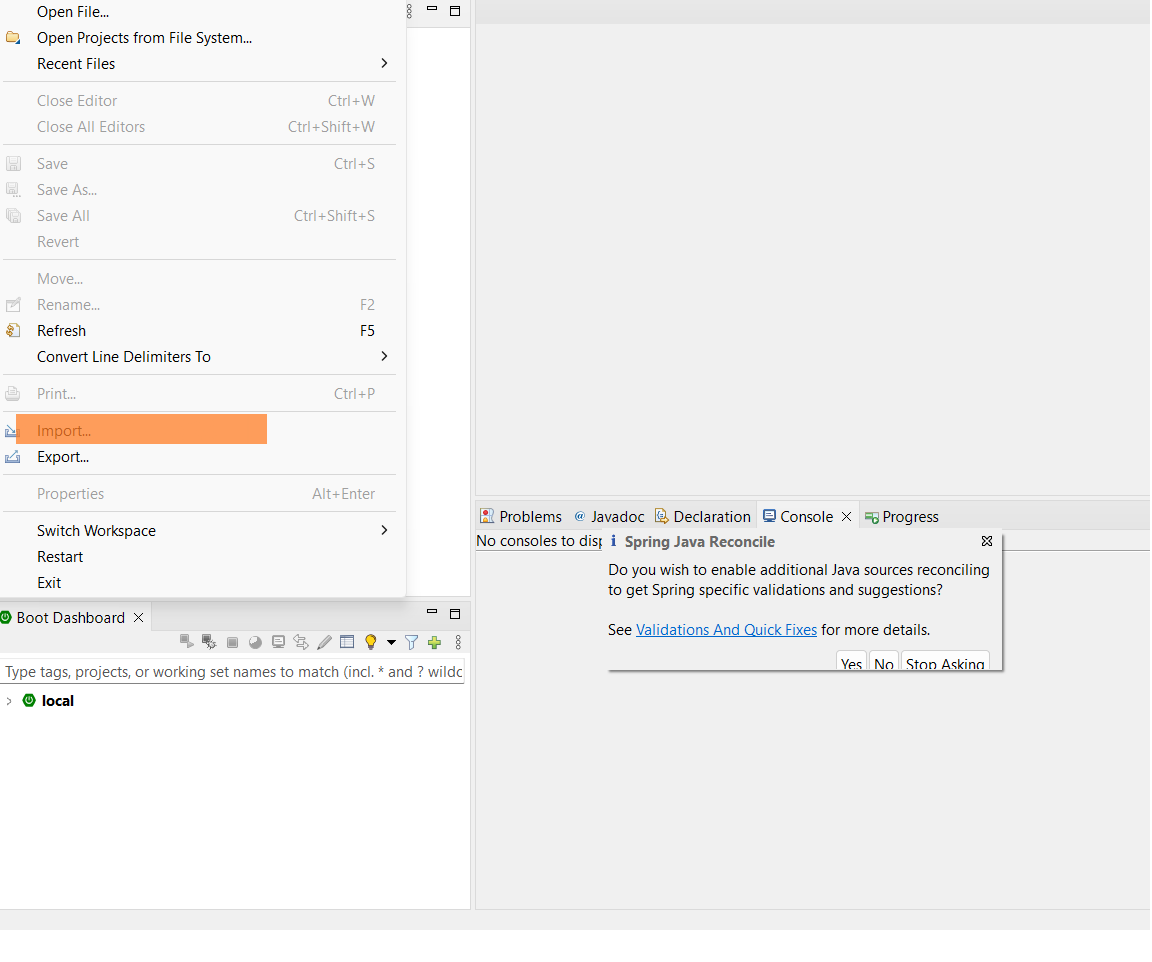Viewport: 1152px width, 962px height.
Task: Choose Import... from the File menu
Action: 64,431
